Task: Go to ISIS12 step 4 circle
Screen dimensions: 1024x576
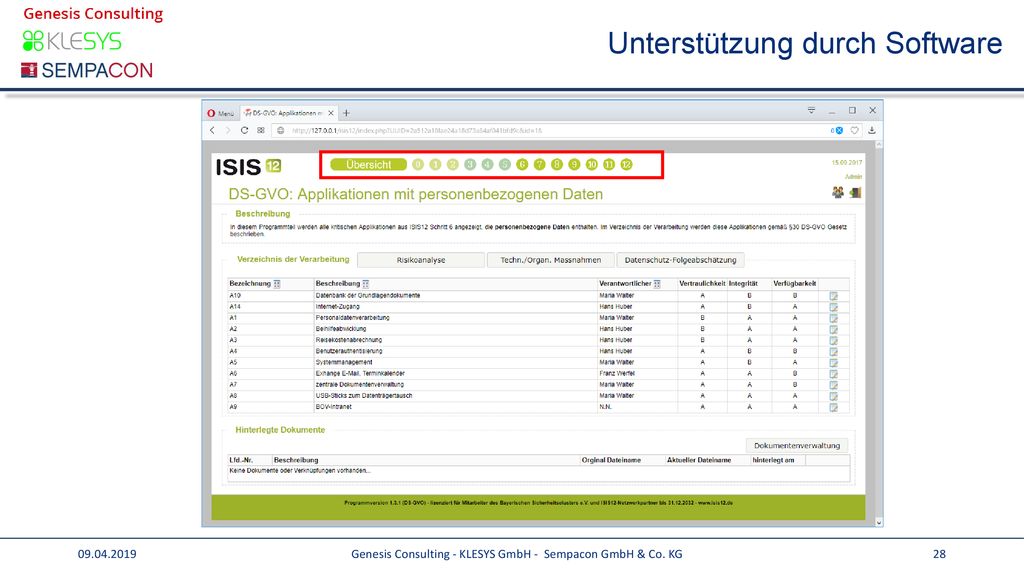Action: click(x=487, y=165)
